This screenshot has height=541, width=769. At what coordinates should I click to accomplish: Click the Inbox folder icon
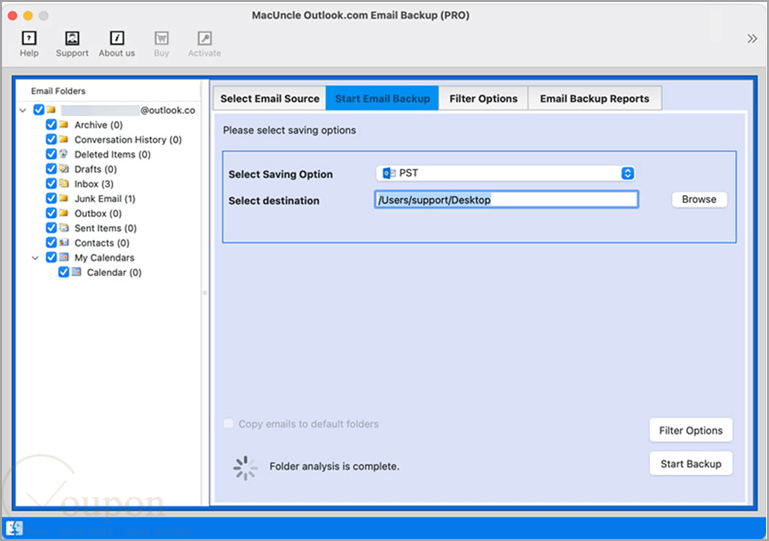(x=64, y=183)
